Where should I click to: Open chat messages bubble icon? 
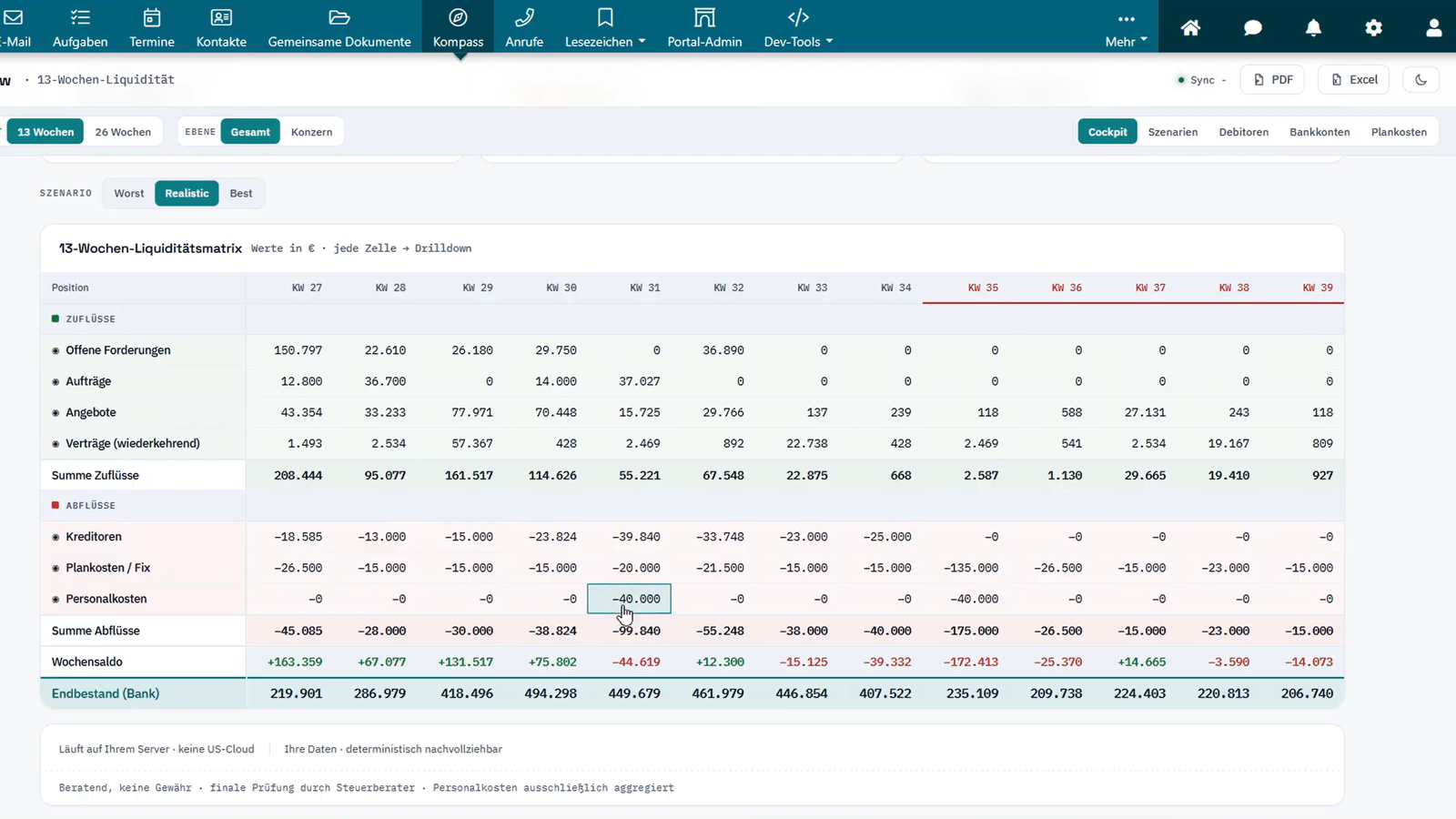tap(1253, 27)
